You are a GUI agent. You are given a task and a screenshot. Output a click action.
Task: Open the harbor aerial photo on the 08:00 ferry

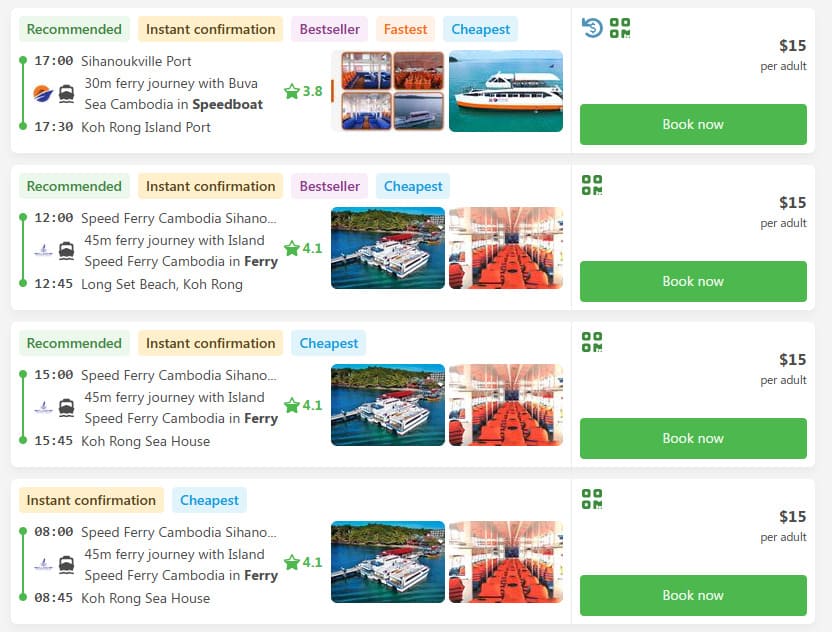click(388, 562)
